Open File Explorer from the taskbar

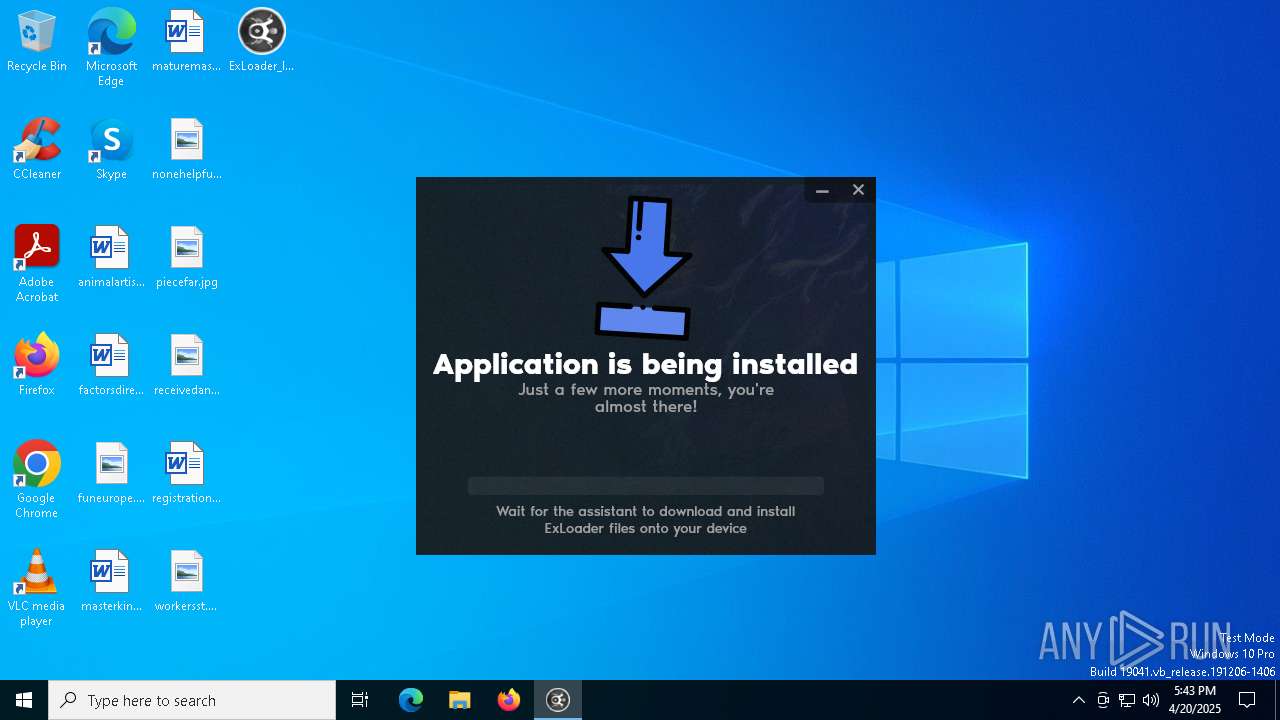coord(459,700)
